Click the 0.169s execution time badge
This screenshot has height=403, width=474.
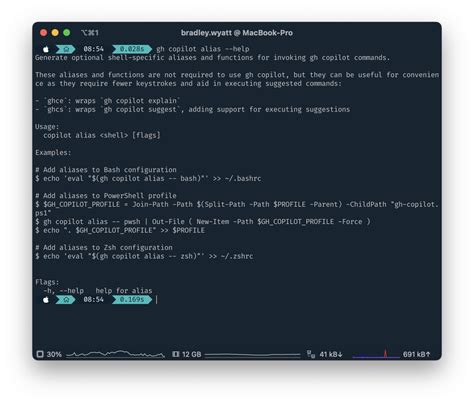132,300
